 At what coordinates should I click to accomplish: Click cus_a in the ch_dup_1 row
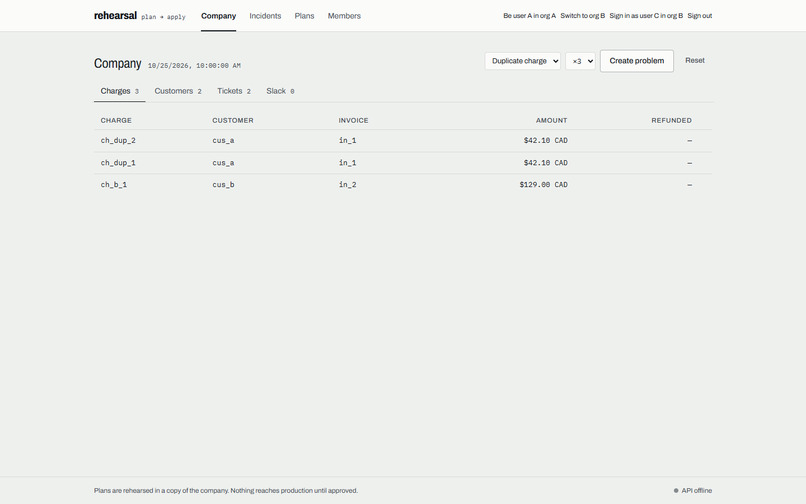pyautogui.click(x=223, y=163)
